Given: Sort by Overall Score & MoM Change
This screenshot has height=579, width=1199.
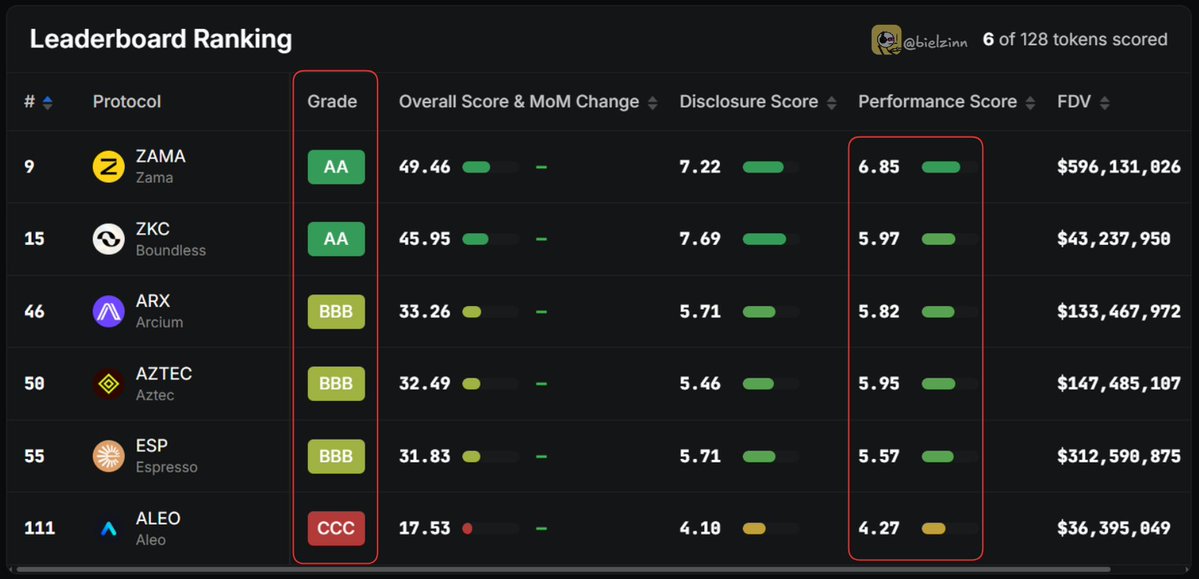Looking at the screenshot, I should coord(652,102).
